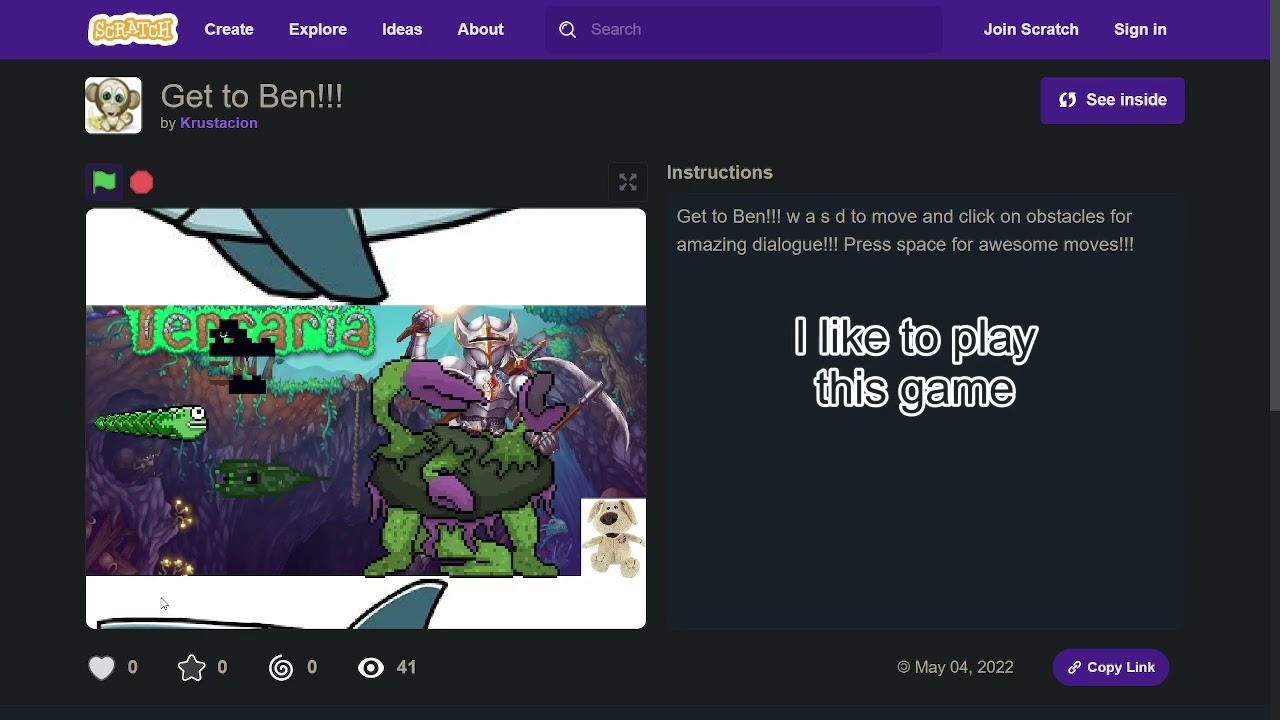This screenshot has width=1280, height=720.
Task: Start the project with the green flag
Action: (104, 182)
